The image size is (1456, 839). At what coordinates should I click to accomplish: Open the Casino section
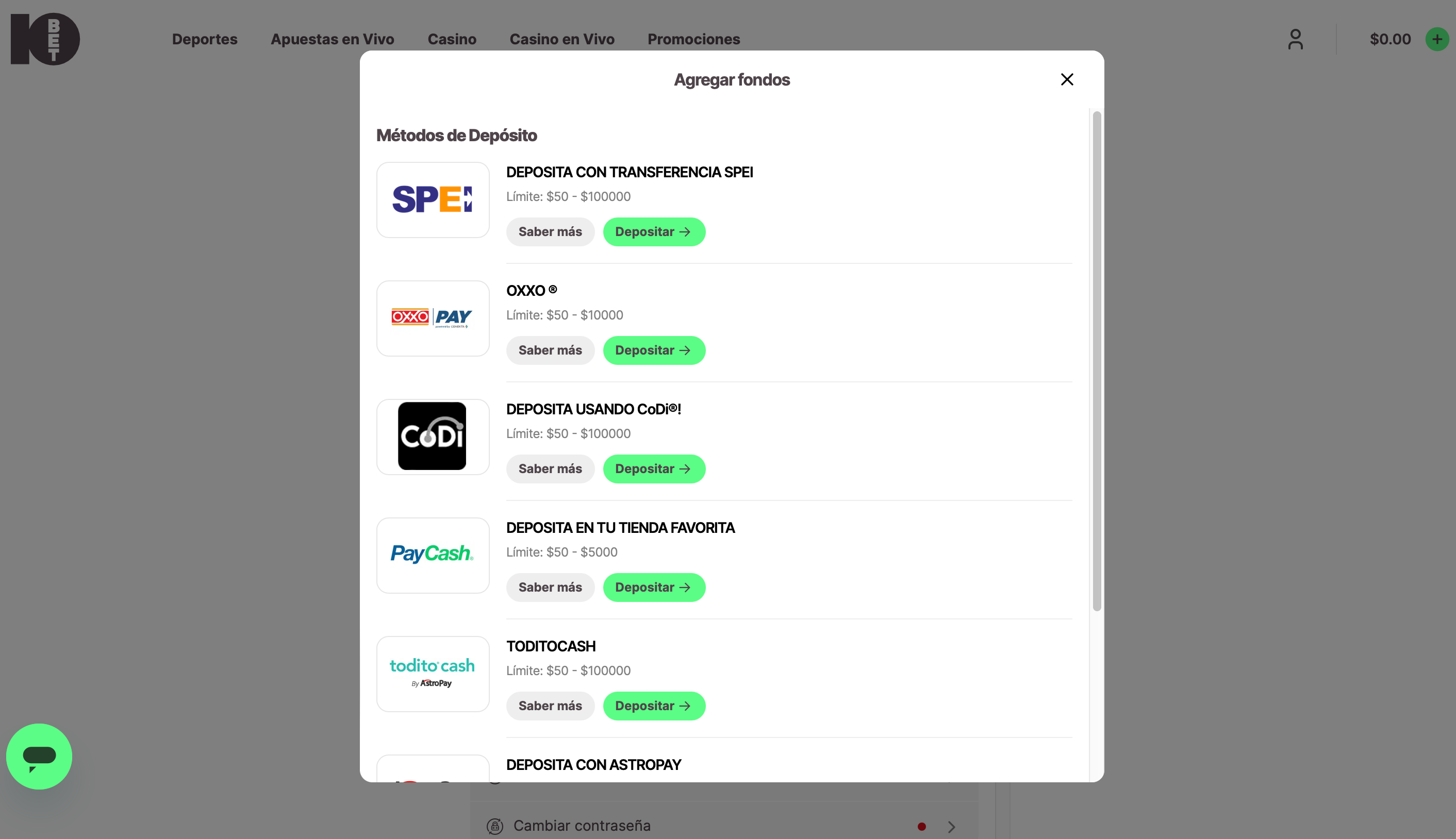[452, 39]
